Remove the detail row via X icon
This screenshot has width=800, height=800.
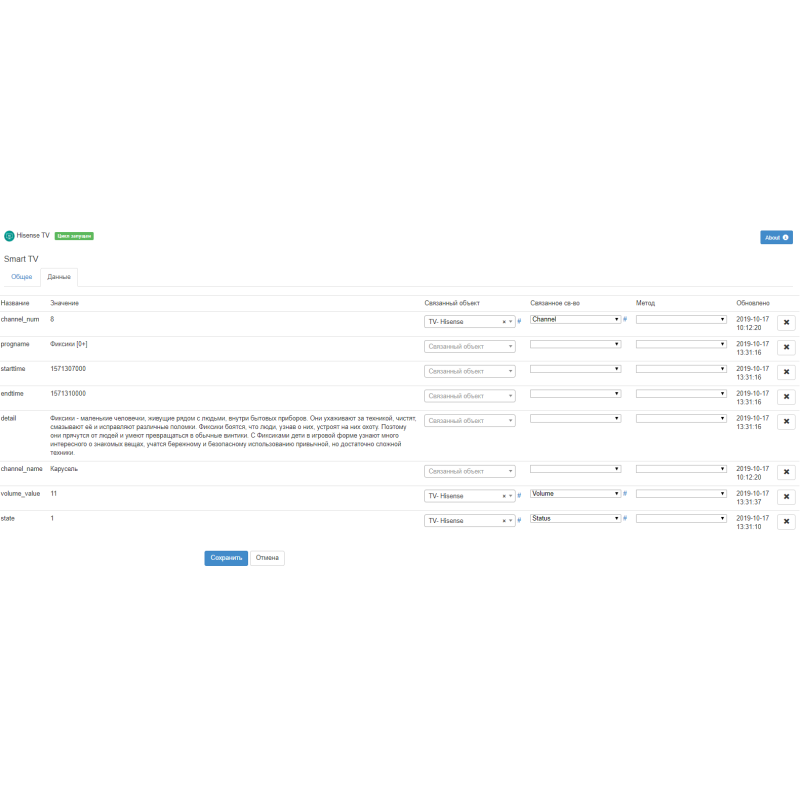click(785, 422)
